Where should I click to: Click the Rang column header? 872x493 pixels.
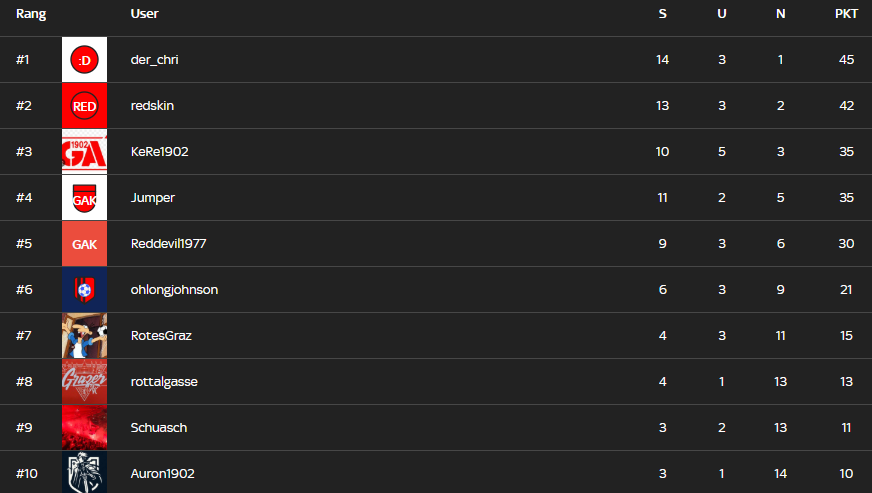pyautogui.click(x=31, y=14)
